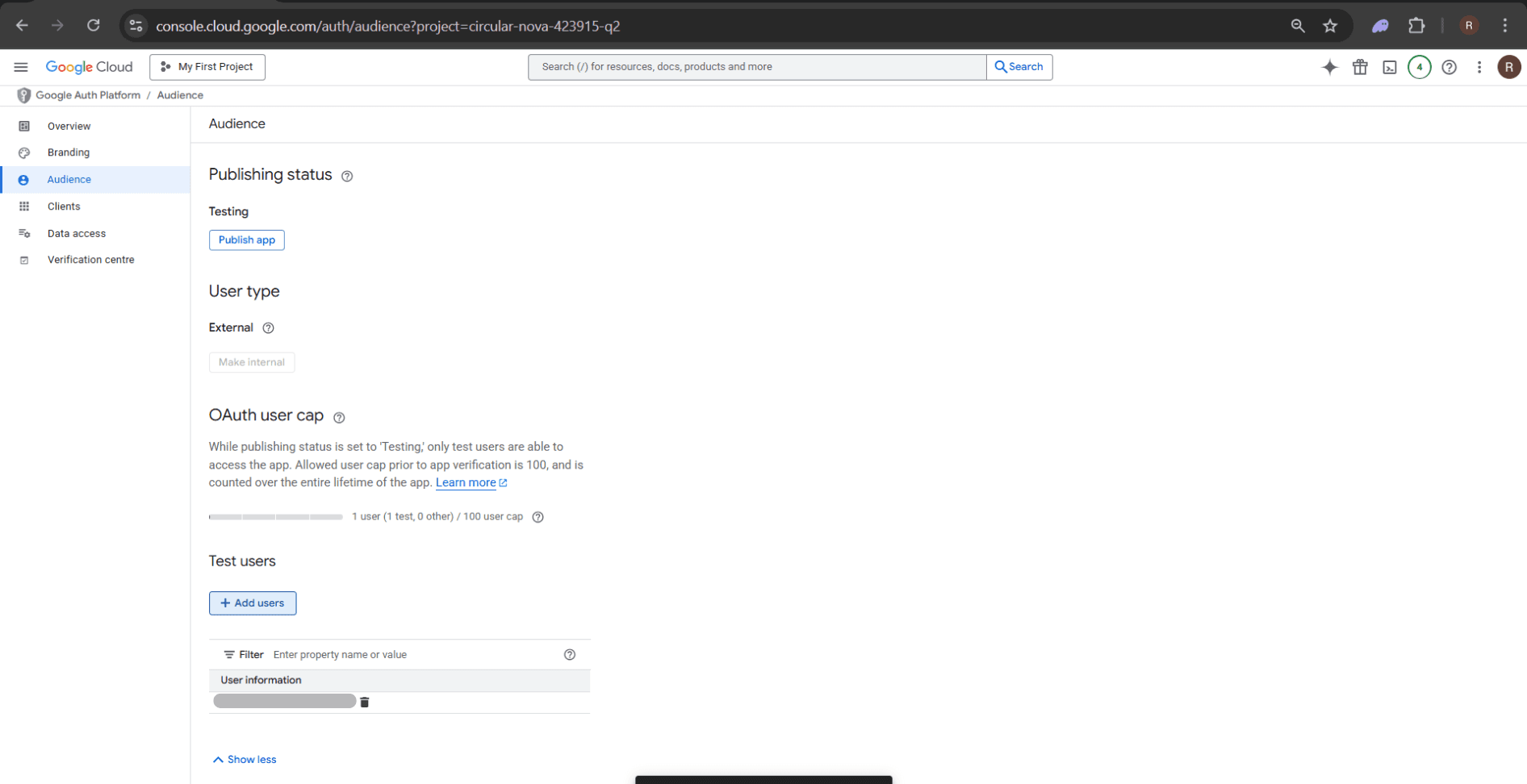Reload the current page
Viewport: 1527px width, 784px height.
[x=94, y=26]
